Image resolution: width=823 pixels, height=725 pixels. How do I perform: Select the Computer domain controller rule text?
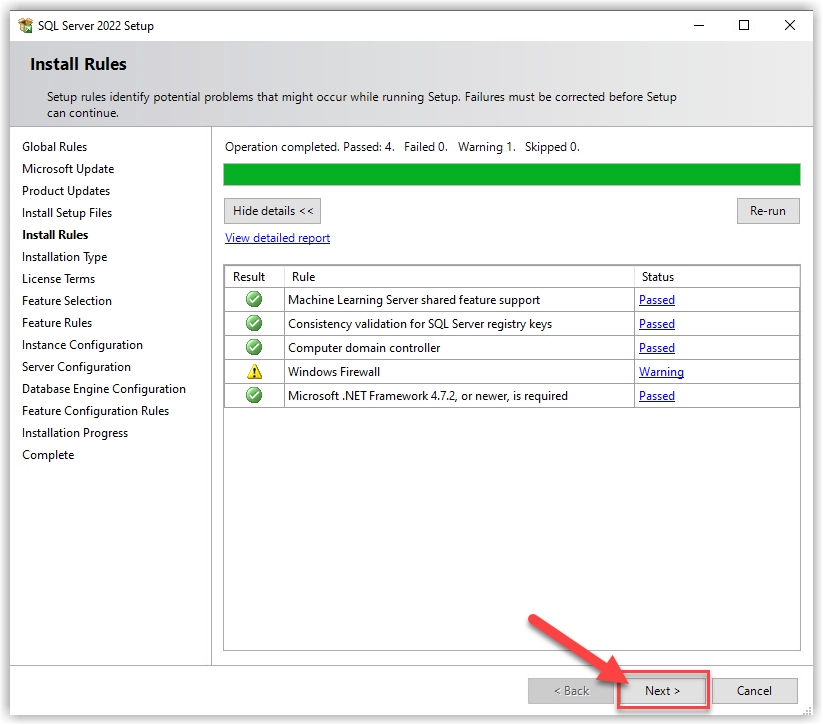(x=364, y=348)
